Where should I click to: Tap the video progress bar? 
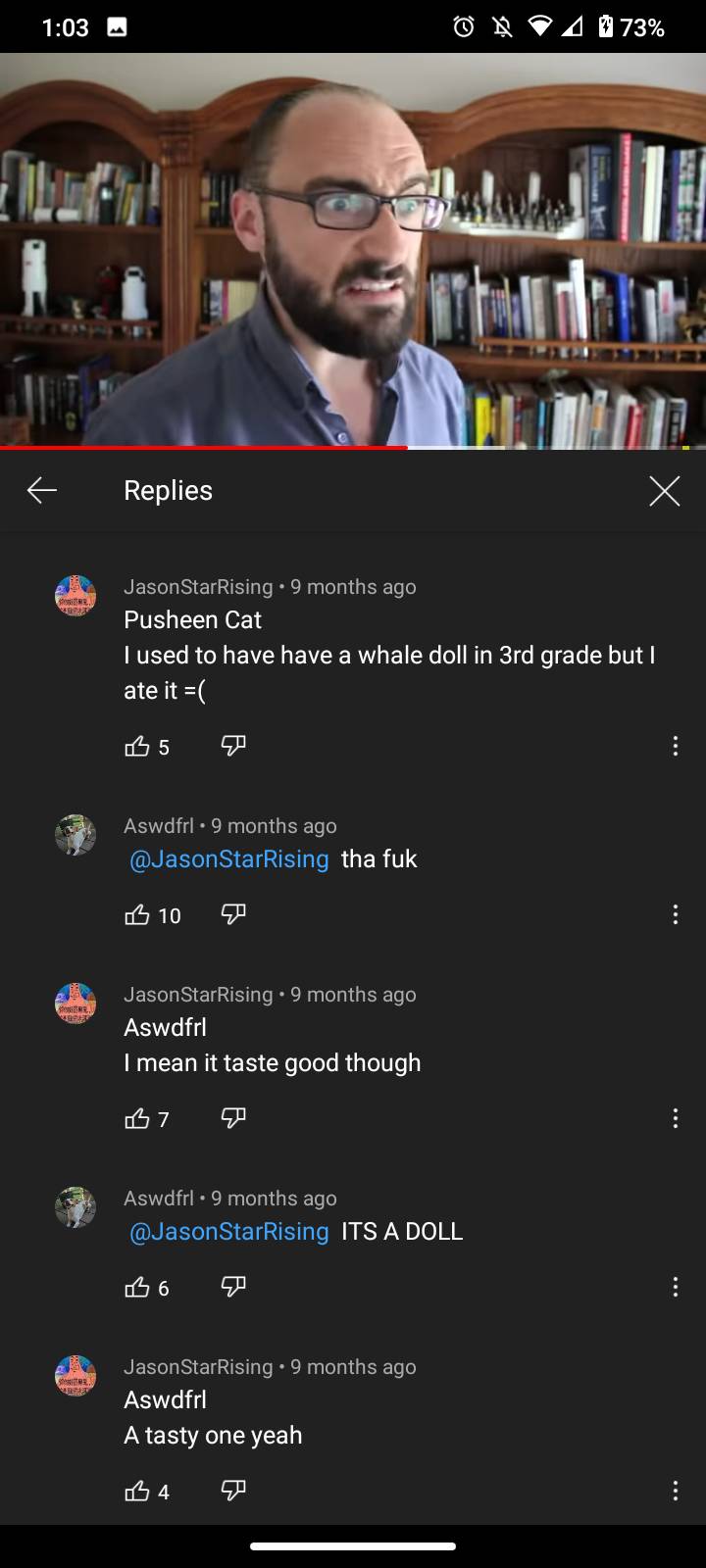coord(353,450)
